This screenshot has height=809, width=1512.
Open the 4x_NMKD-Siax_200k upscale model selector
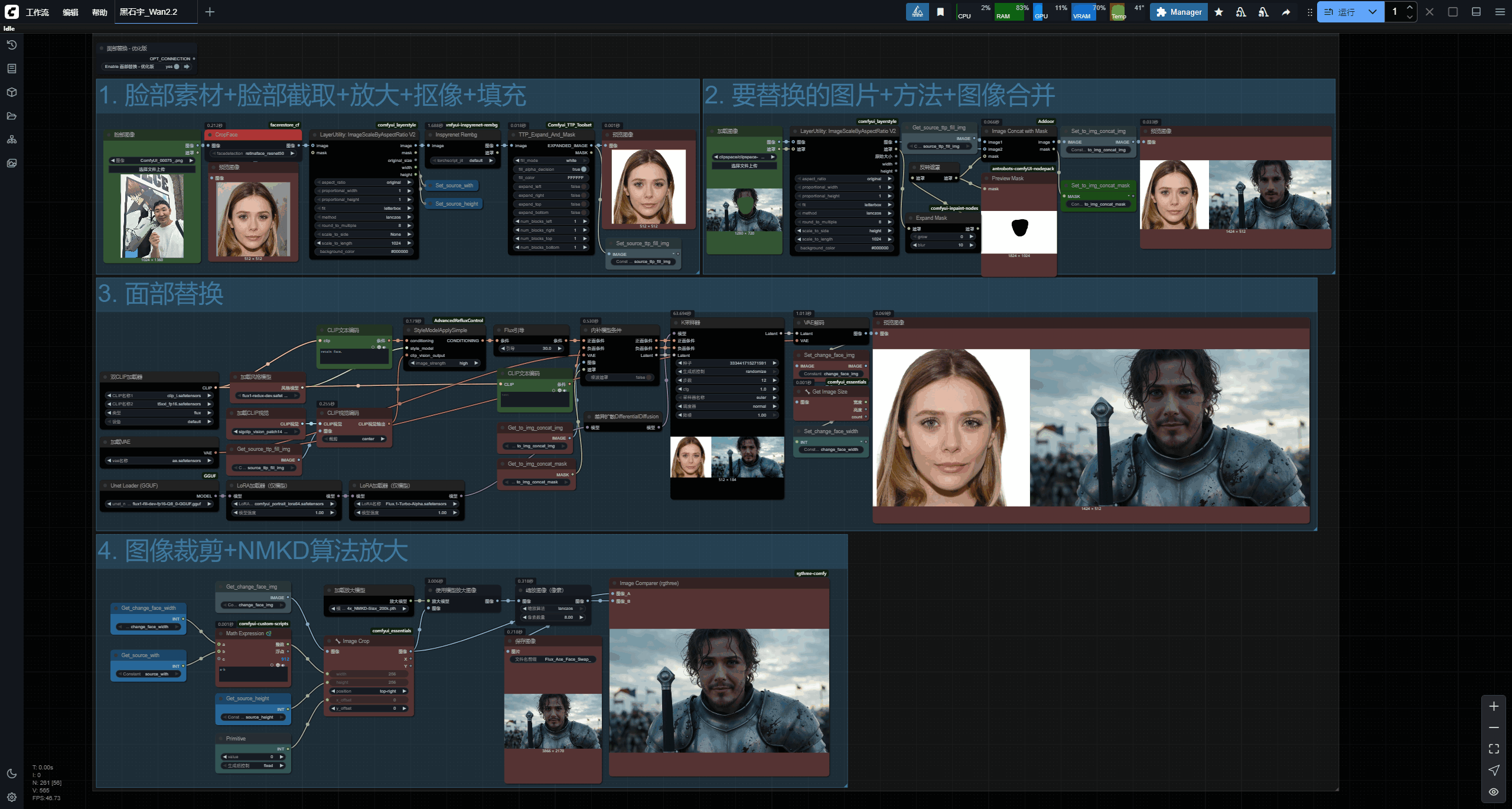pyautogui.click(x=371, y=608)
